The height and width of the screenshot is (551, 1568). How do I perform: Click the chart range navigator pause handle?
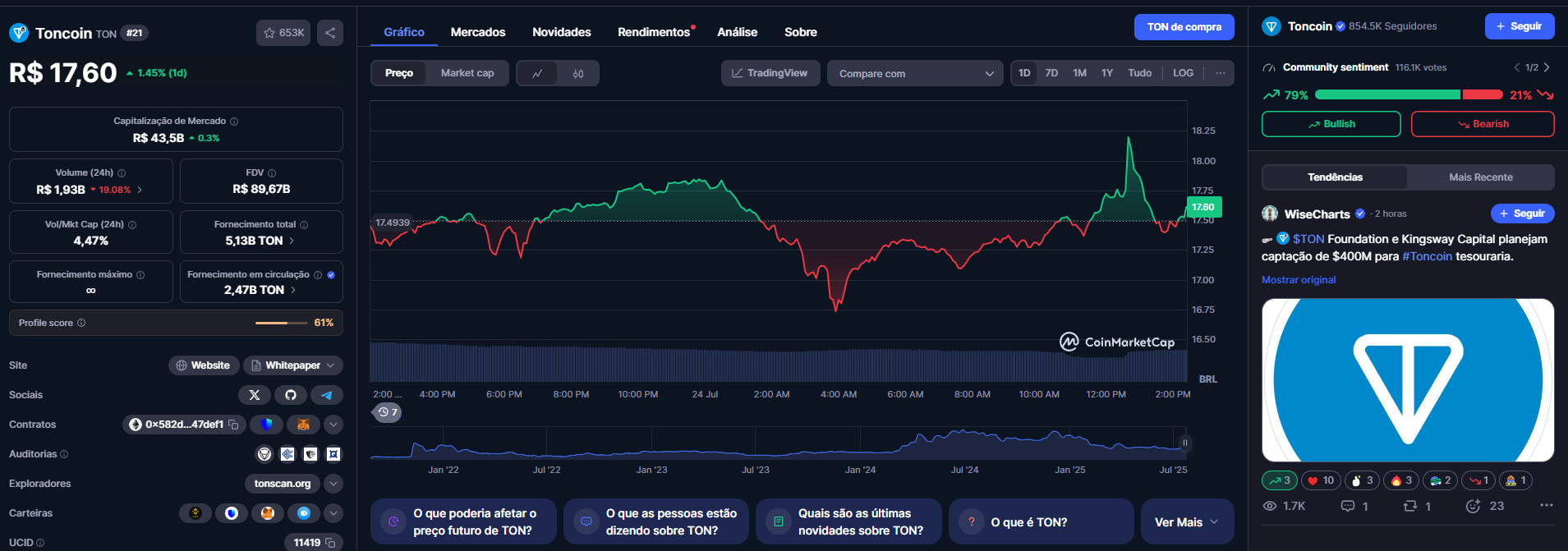pyautogui.click(x=1184, y=443)
